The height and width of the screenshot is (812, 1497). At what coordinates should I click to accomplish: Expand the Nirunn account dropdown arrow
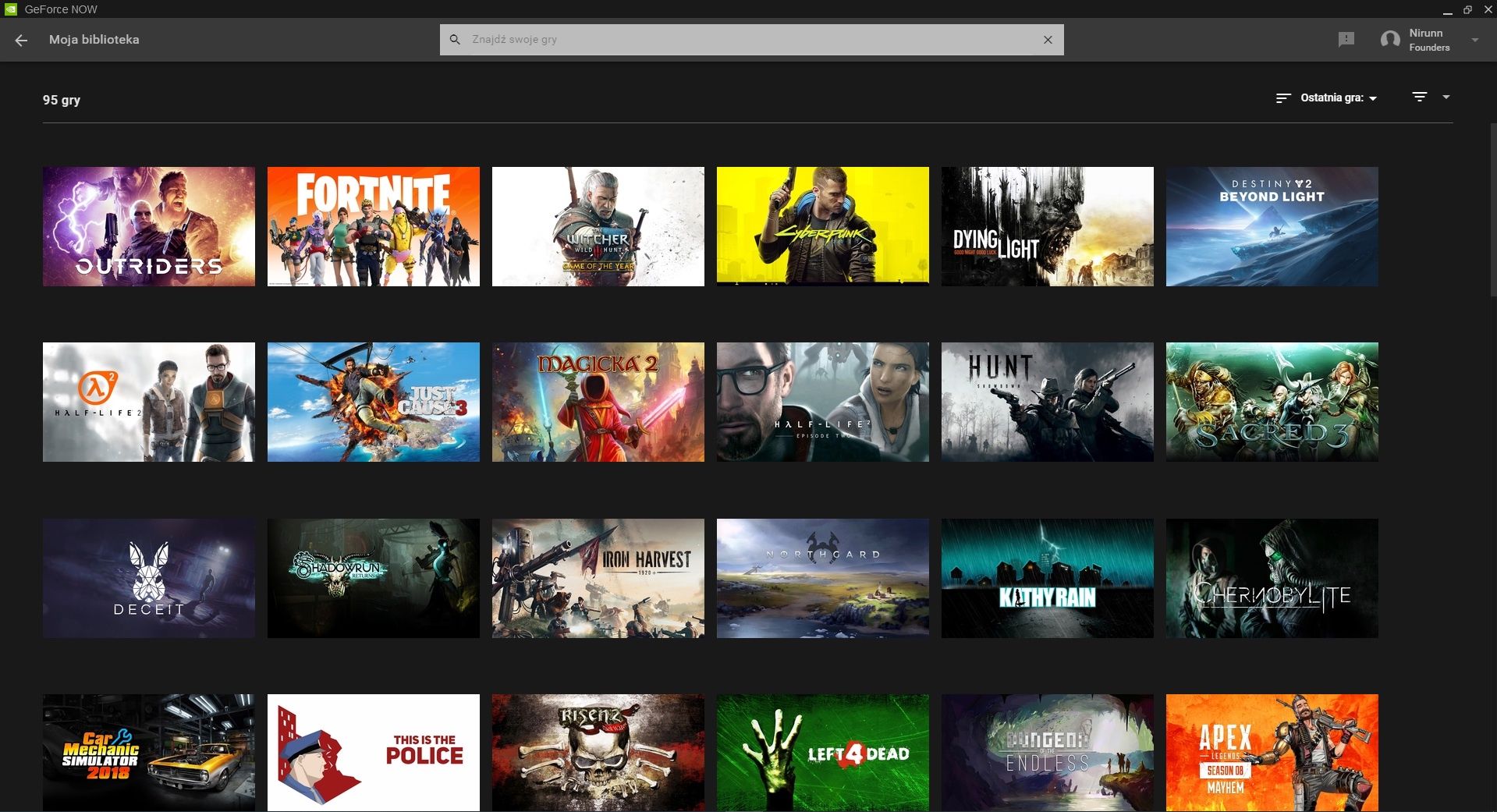pyautogui.click(x=1474, y=40)
